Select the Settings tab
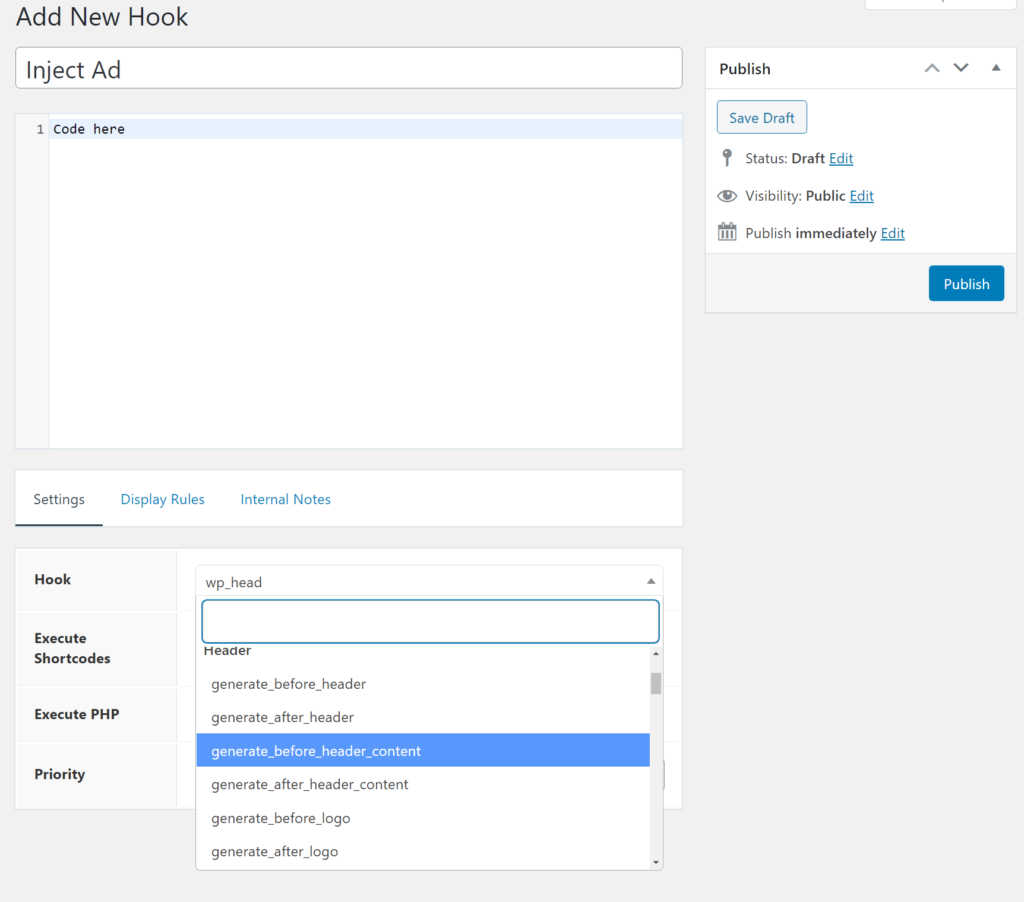Screen dimensions: 1024x902 pyautogui.click(x=58, y=498)
